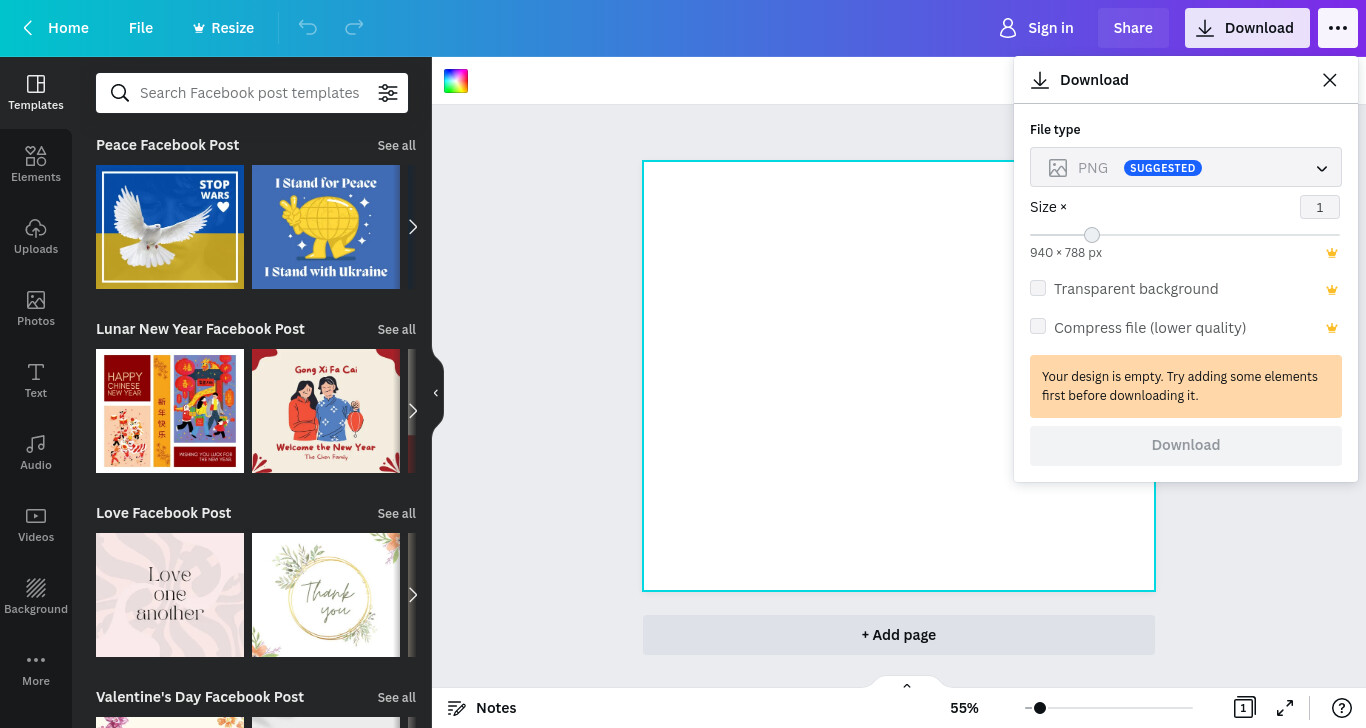
Task: Collapse the templates side panel
Action: pos(436,393)
